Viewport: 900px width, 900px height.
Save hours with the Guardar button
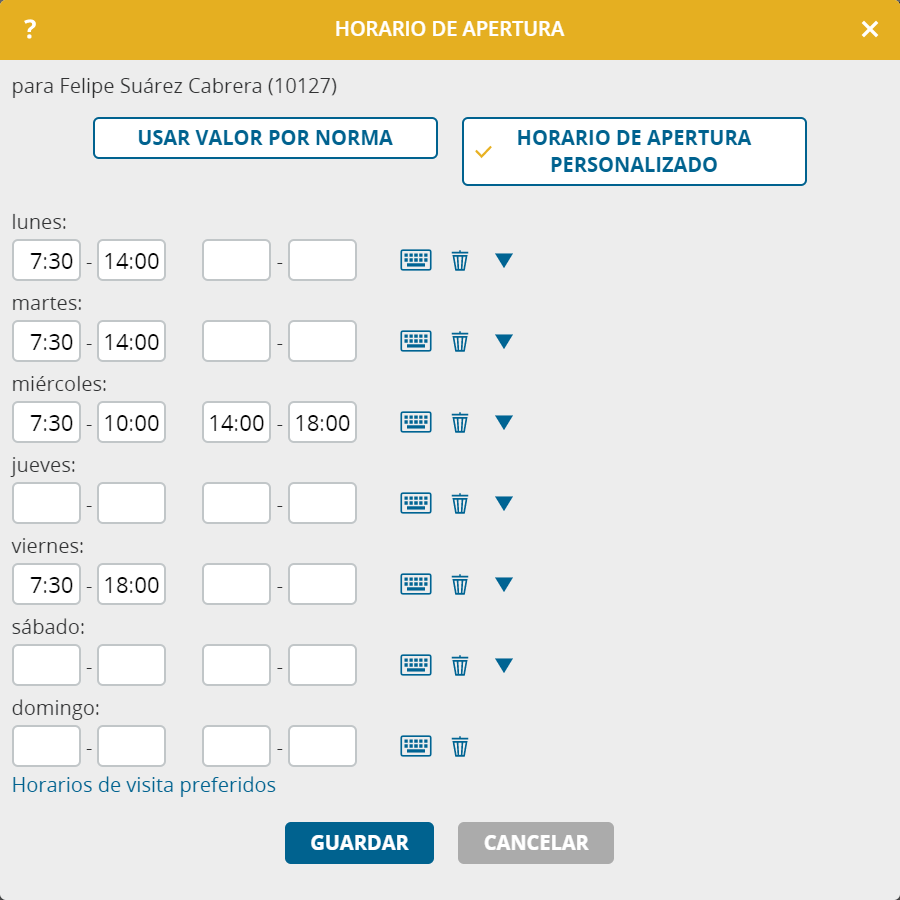click(x=359, y=843)
